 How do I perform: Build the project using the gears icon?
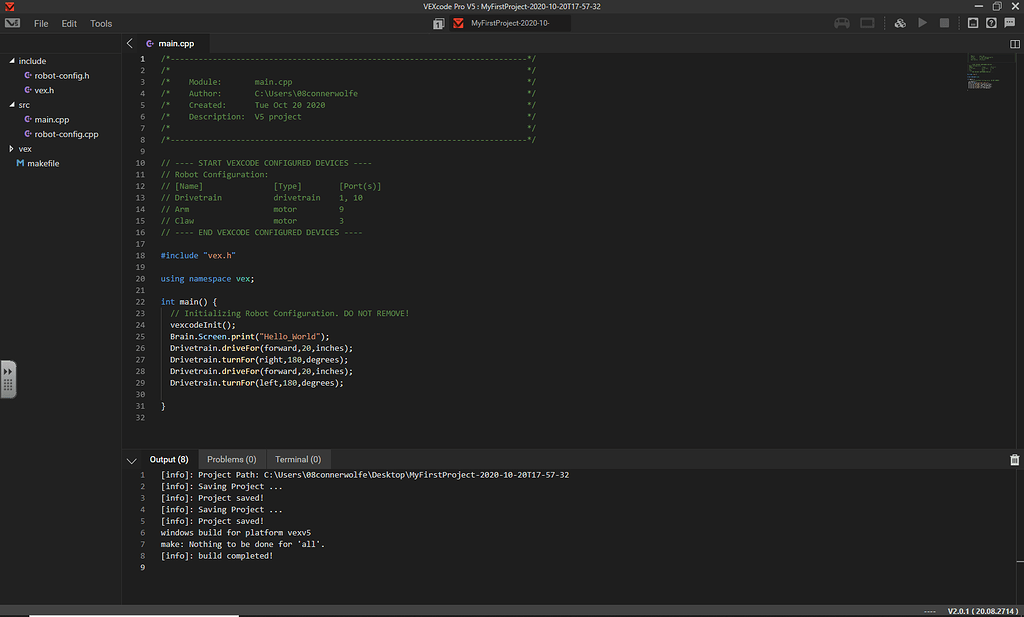[x=899, y=22]
